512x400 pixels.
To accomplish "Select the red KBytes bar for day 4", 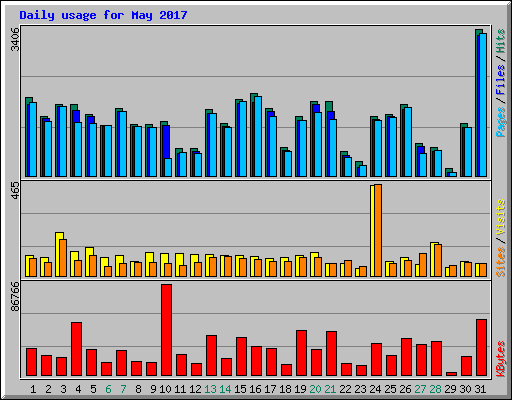I will pos(77,349).
